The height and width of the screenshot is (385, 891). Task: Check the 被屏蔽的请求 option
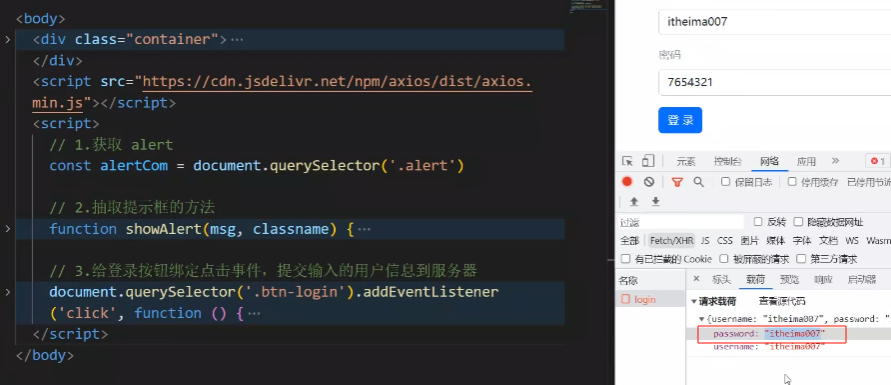(724, 259)
